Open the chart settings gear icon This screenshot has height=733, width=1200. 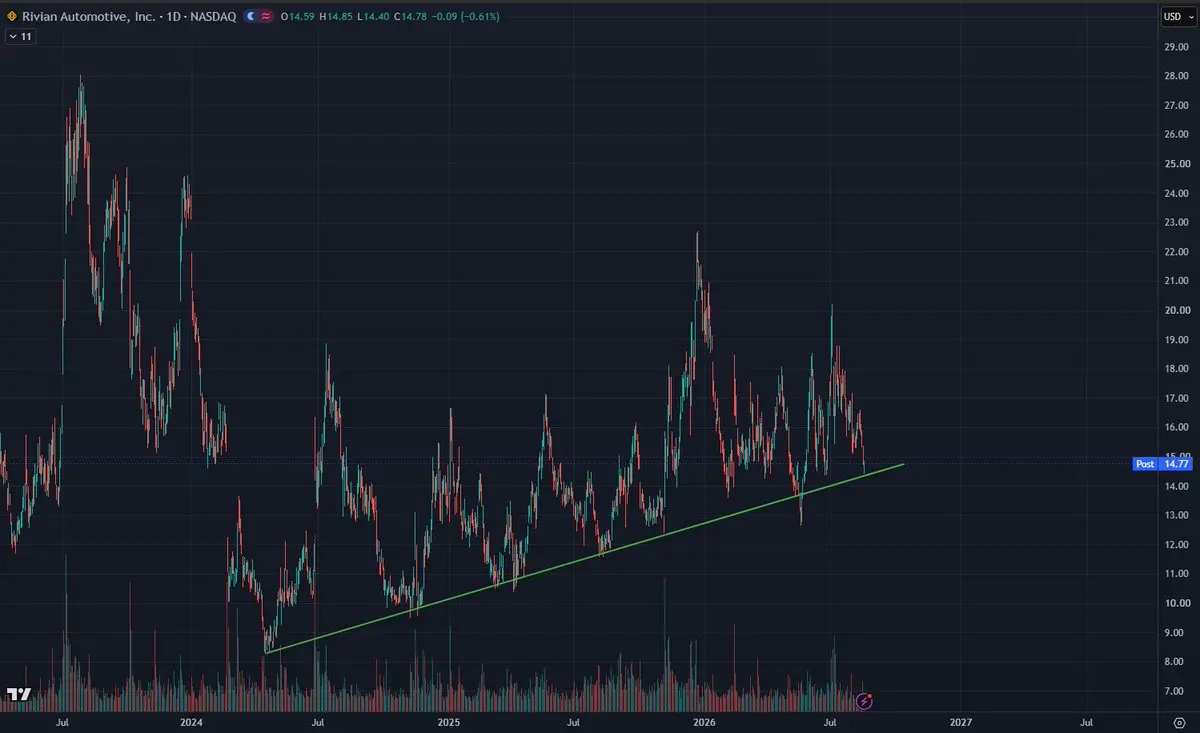tap(1178, 721)
